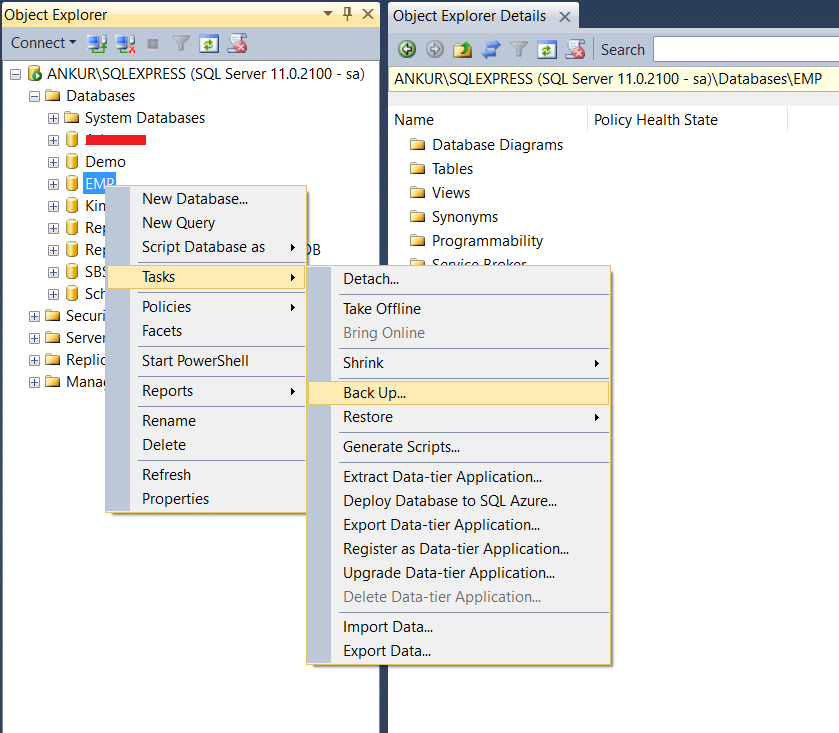The width and height of the screenshot is (839, 733).
Task: Choose Delete from context menu
Action: click(206, 445)
